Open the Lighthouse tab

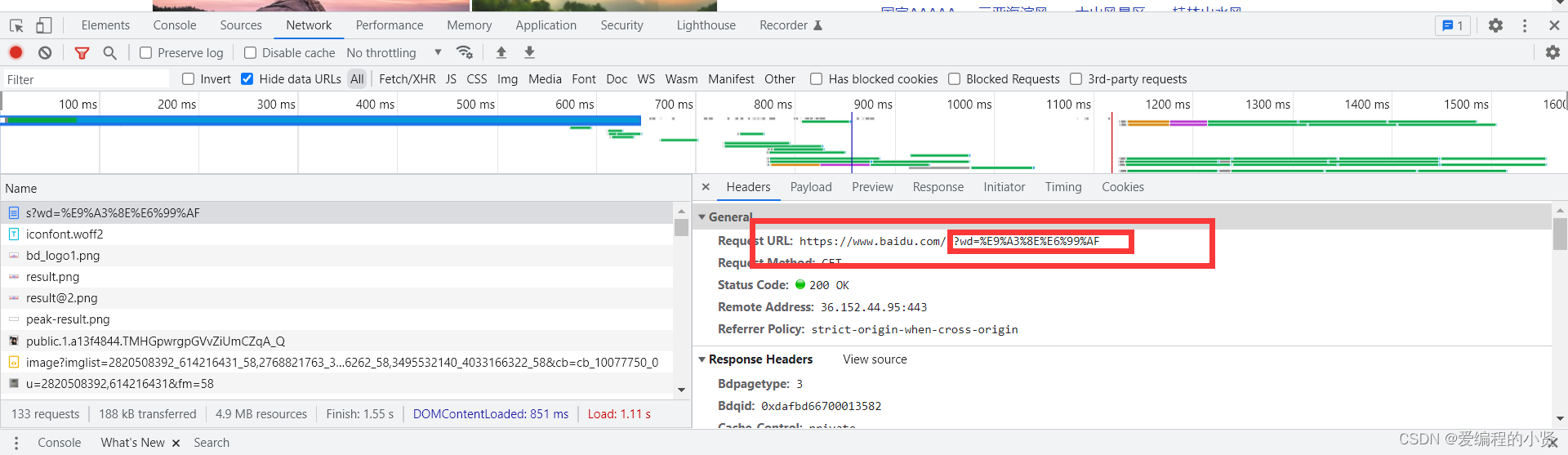[706, 25]
